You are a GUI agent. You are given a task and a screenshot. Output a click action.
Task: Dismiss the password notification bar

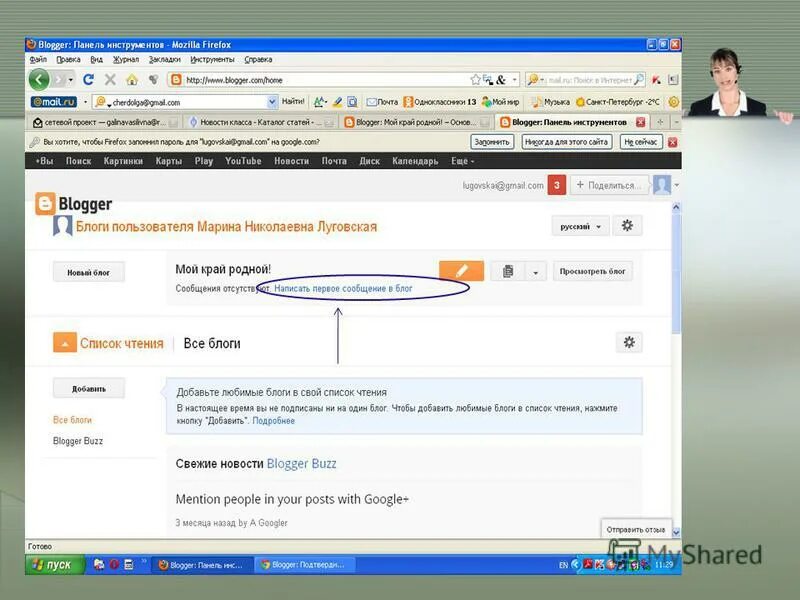coord(672,142)
